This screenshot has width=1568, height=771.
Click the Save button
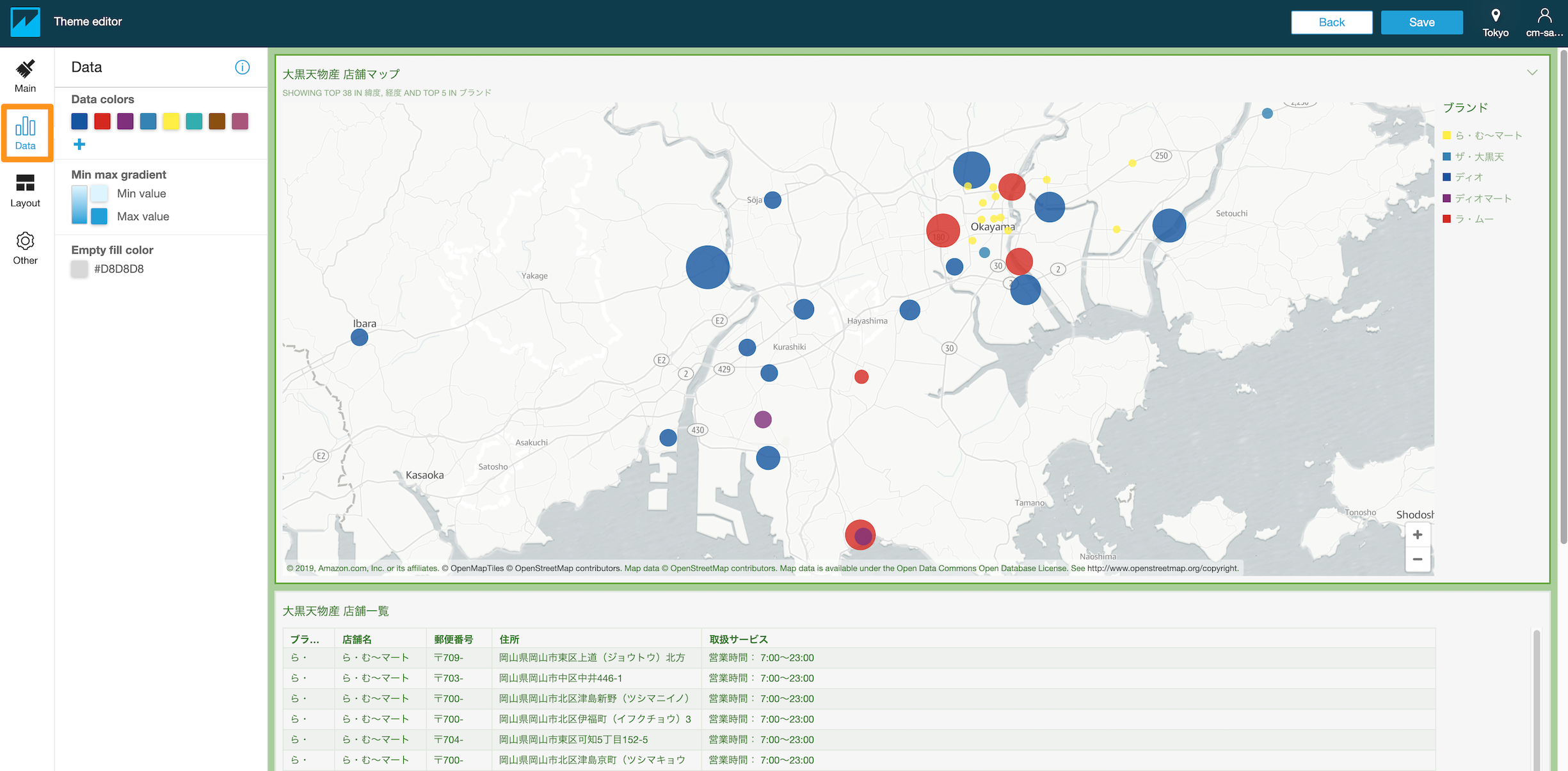(x=1421, y=22)
